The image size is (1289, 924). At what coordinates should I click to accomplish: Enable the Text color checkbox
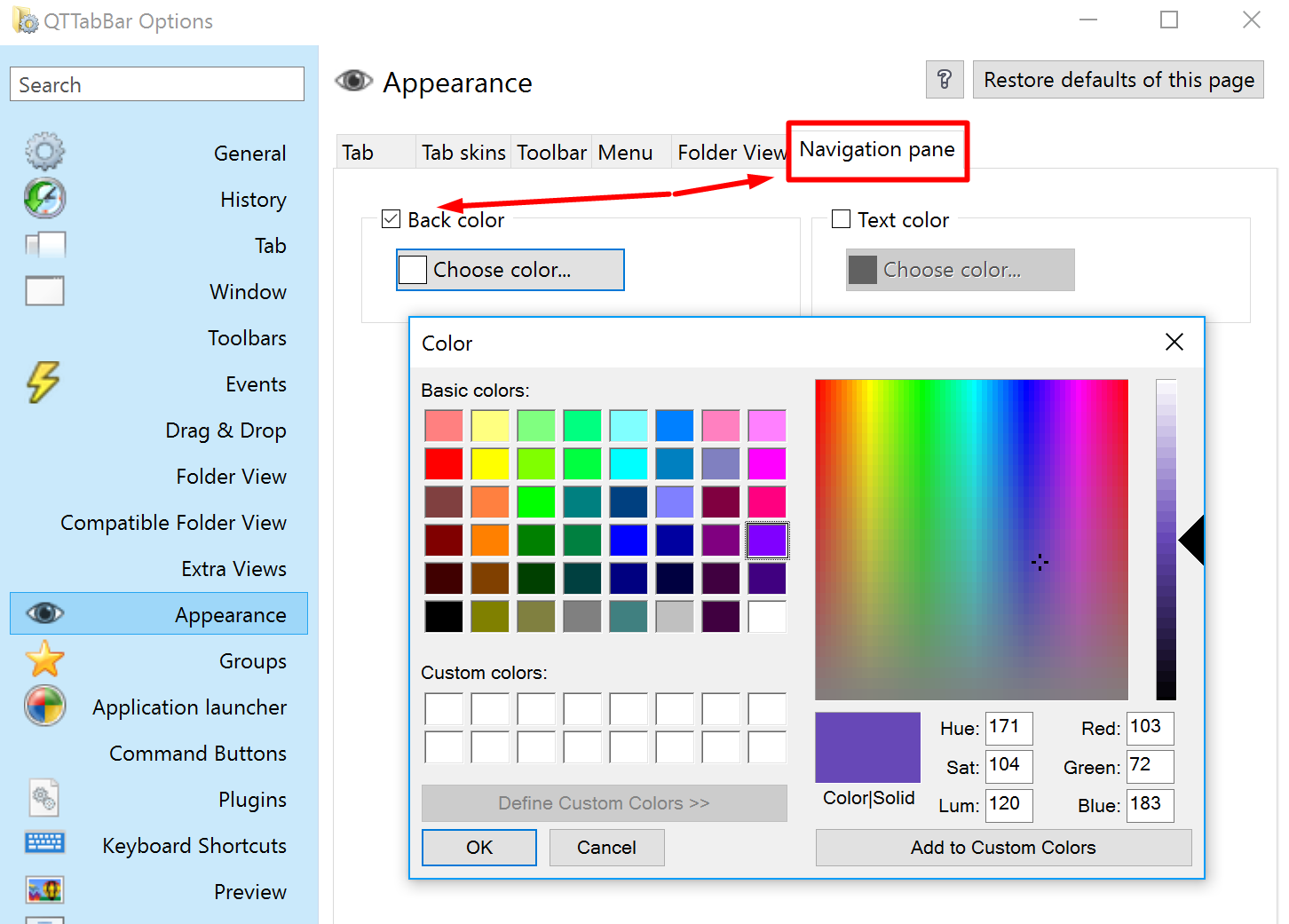(840, 218)
